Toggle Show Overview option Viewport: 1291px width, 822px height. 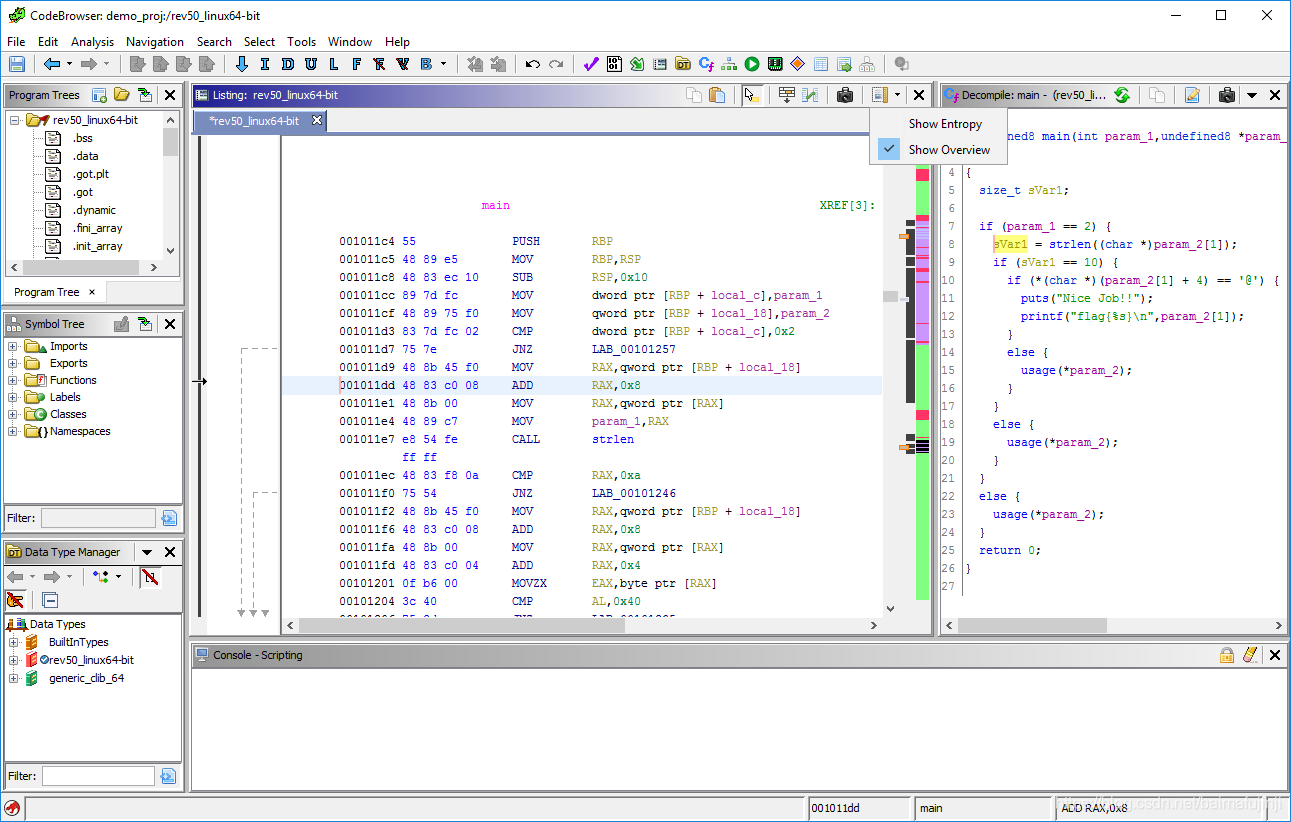click(x=949, y=150)
